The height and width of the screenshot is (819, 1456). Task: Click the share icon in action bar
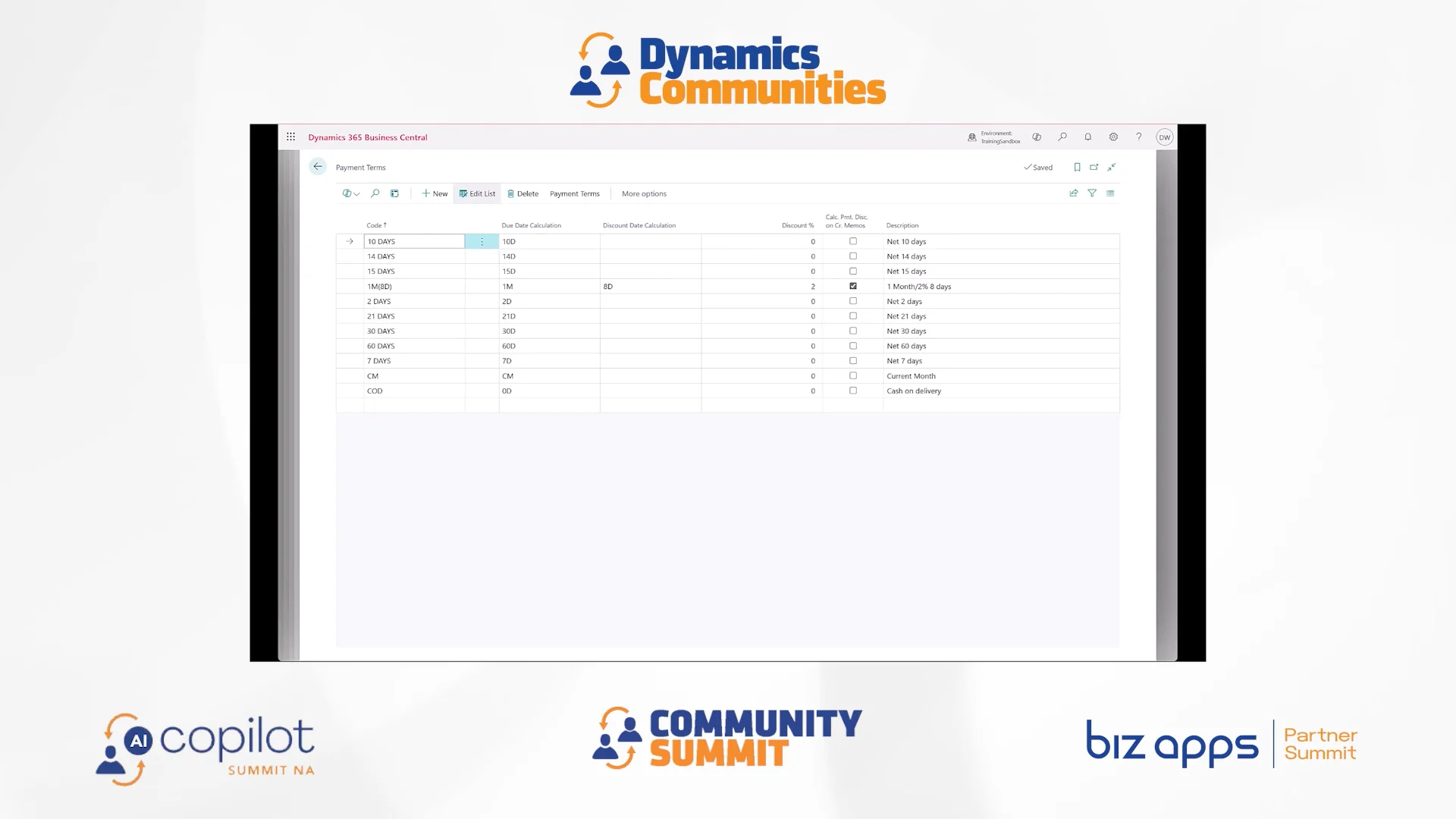tap(1074, 193)
